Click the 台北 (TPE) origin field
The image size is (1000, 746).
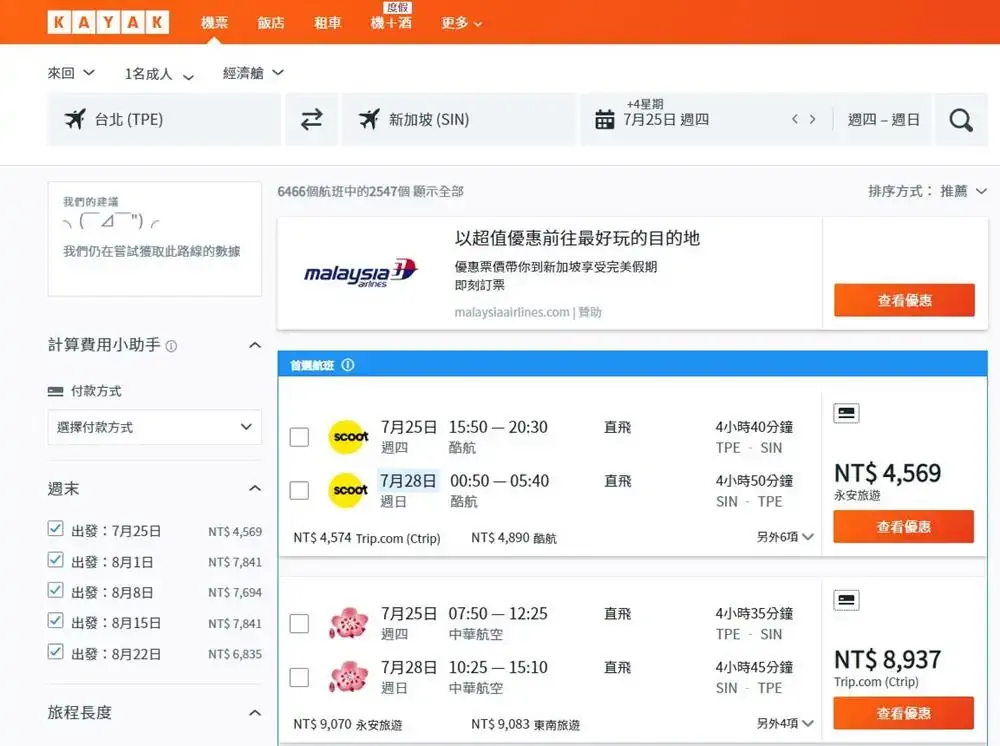click(x=164, y=119)
